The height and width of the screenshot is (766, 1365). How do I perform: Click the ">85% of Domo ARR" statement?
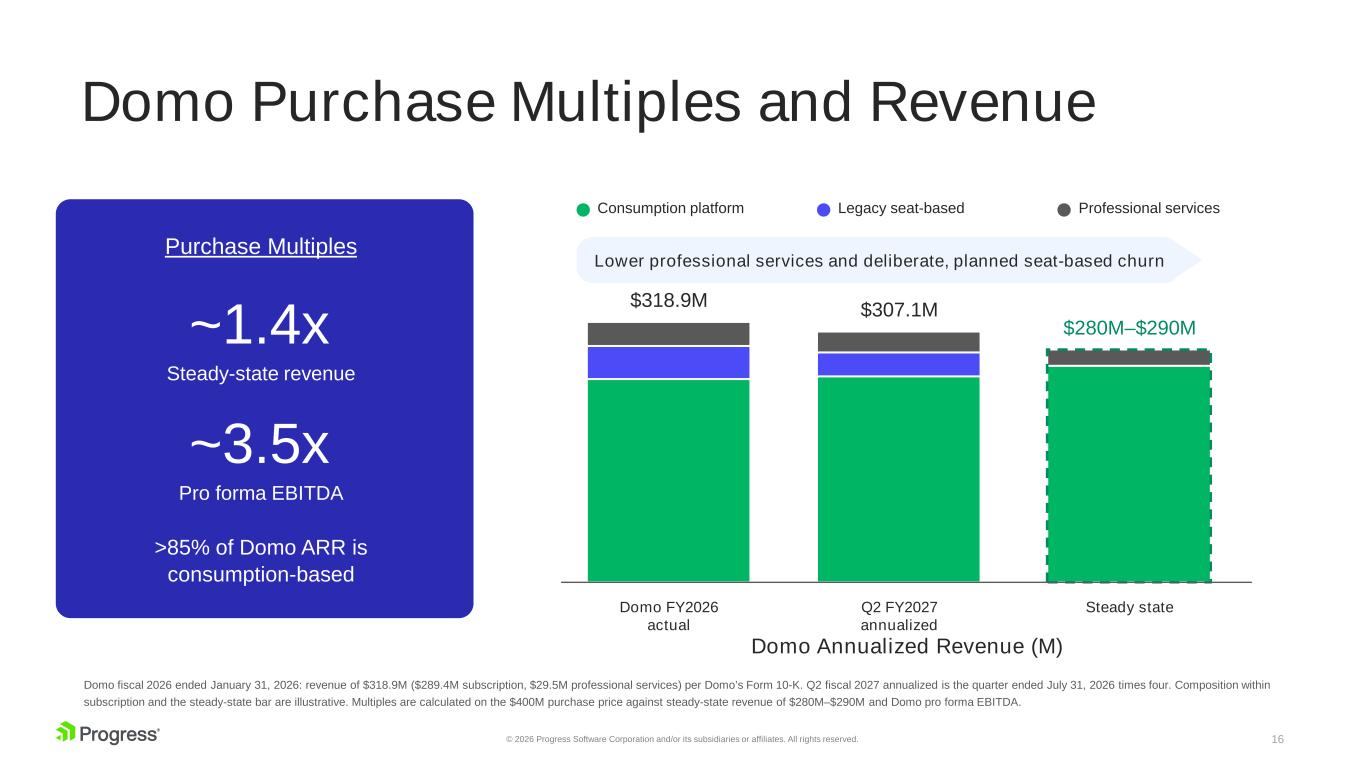[261, 562]
